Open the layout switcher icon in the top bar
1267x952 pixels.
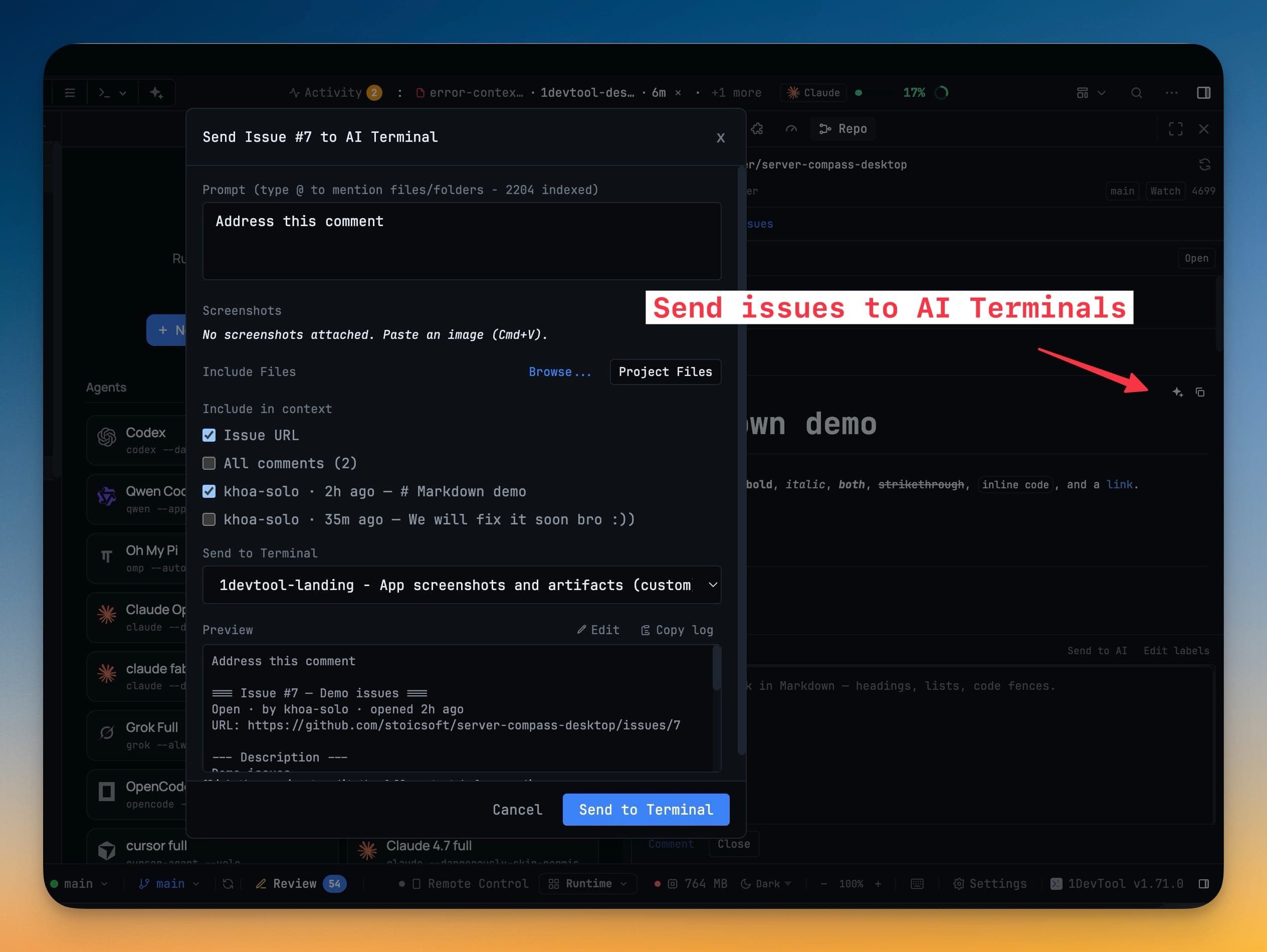point(1082,93)
